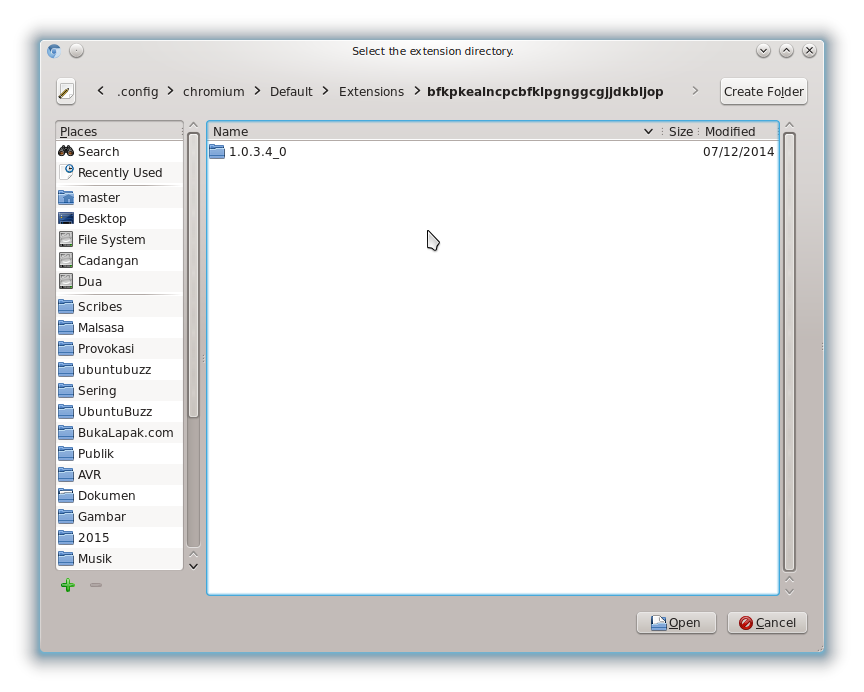Click the Places sidebar scrollbar down arrow

(x=192, y=566)
